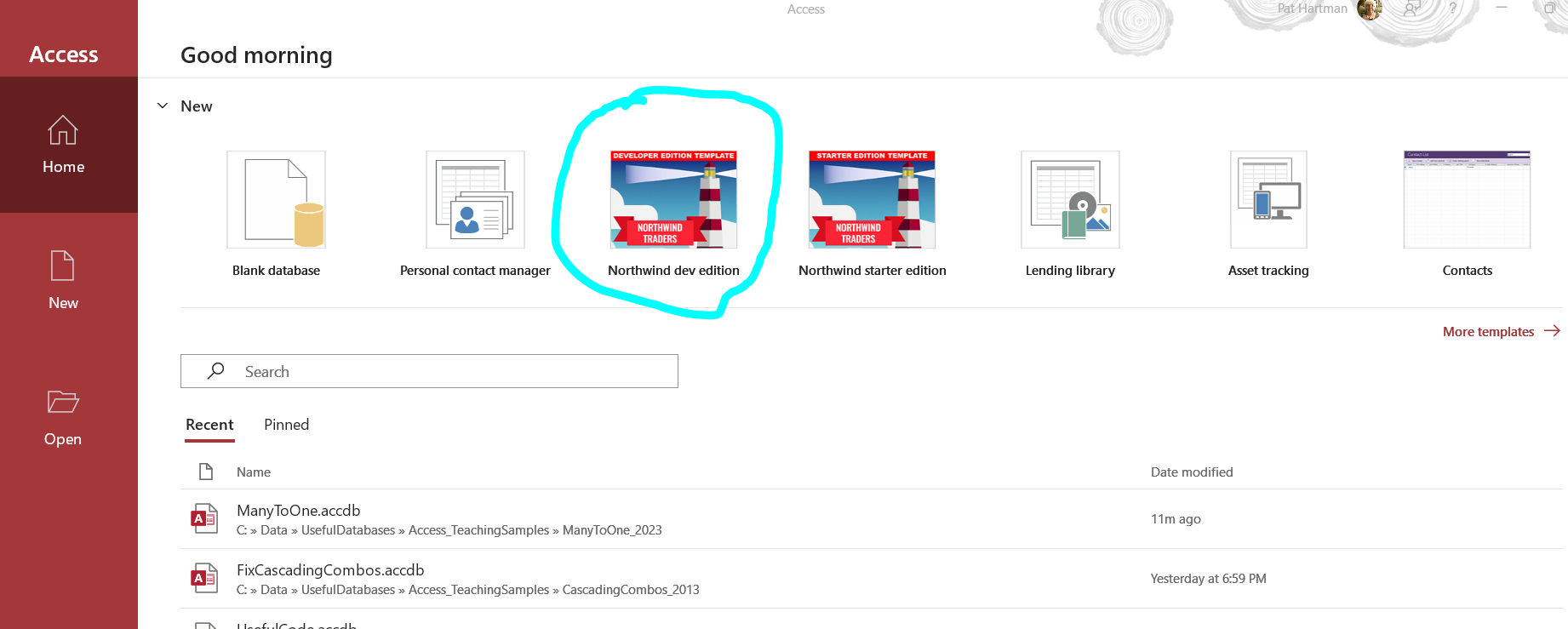The height and width of the screenshot is (629, 1568).
Task: Click the 11m ago modified date
Action: click(1176, 519)
